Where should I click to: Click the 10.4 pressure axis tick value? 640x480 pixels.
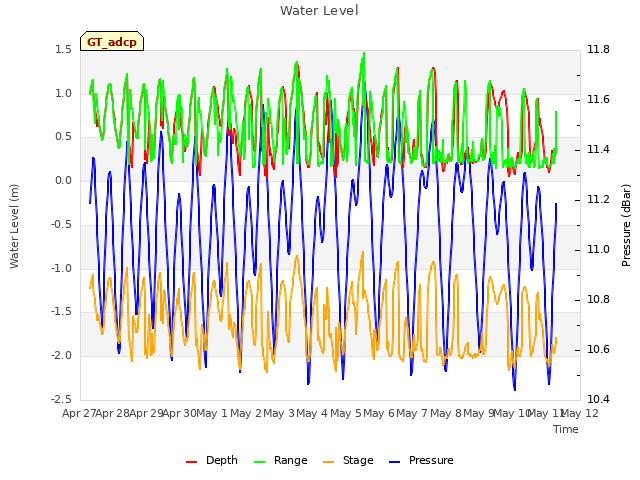point(598,399)
